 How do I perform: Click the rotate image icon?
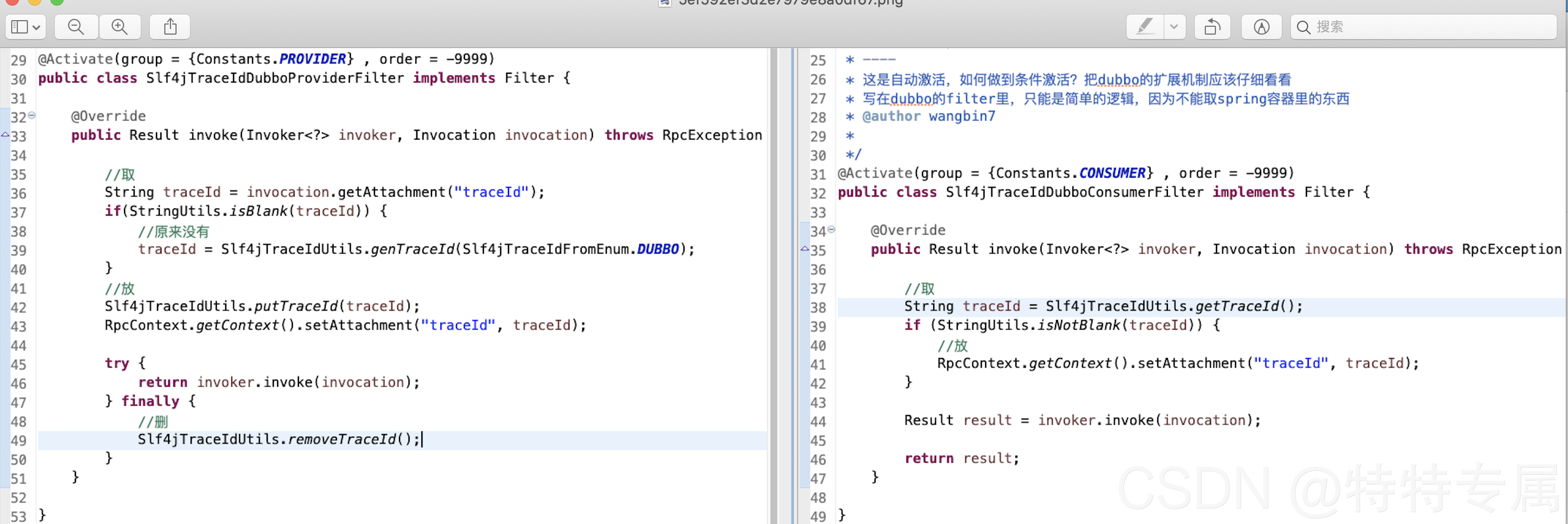pos(1212,27)
